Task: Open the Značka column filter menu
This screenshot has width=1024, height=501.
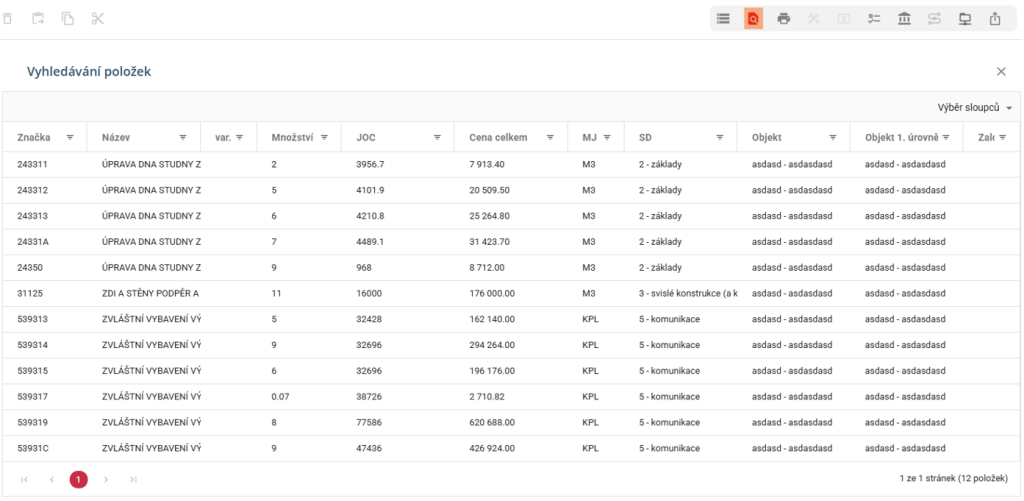Action: (70, 137)
